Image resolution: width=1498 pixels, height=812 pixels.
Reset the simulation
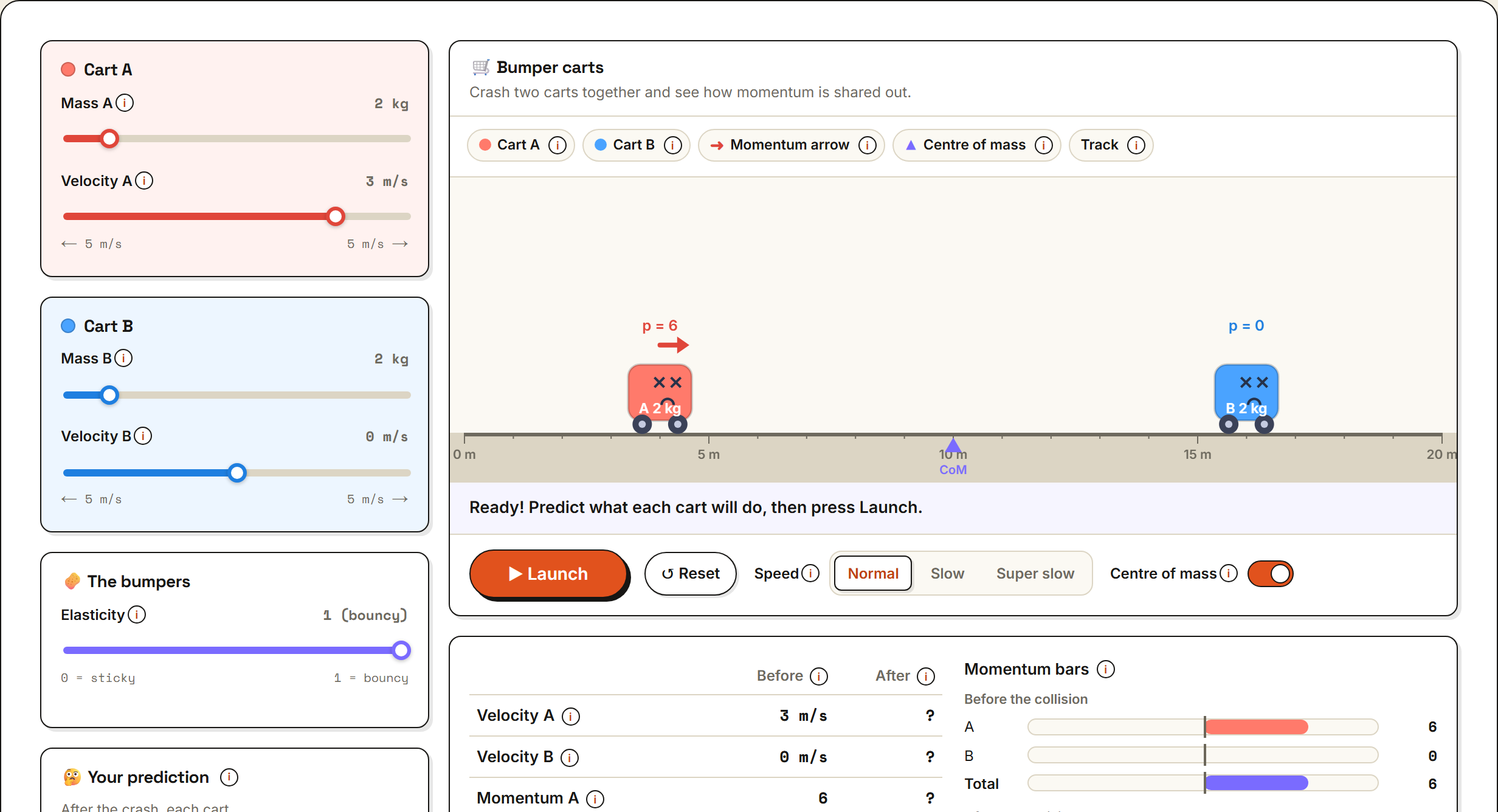point(690,573)
